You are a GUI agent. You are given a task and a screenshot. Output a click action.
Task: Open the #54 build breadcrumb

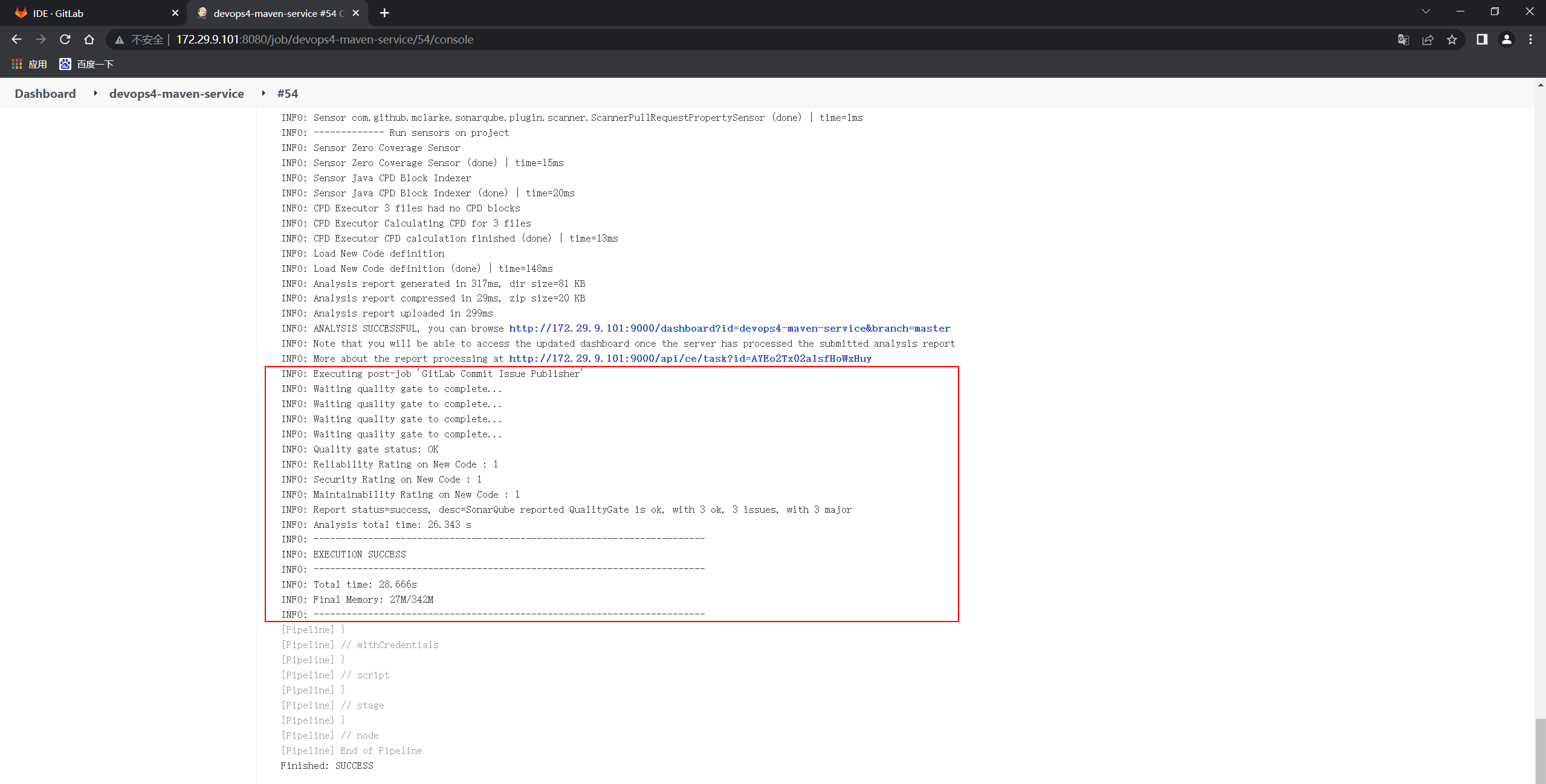[x=288, y=94]
